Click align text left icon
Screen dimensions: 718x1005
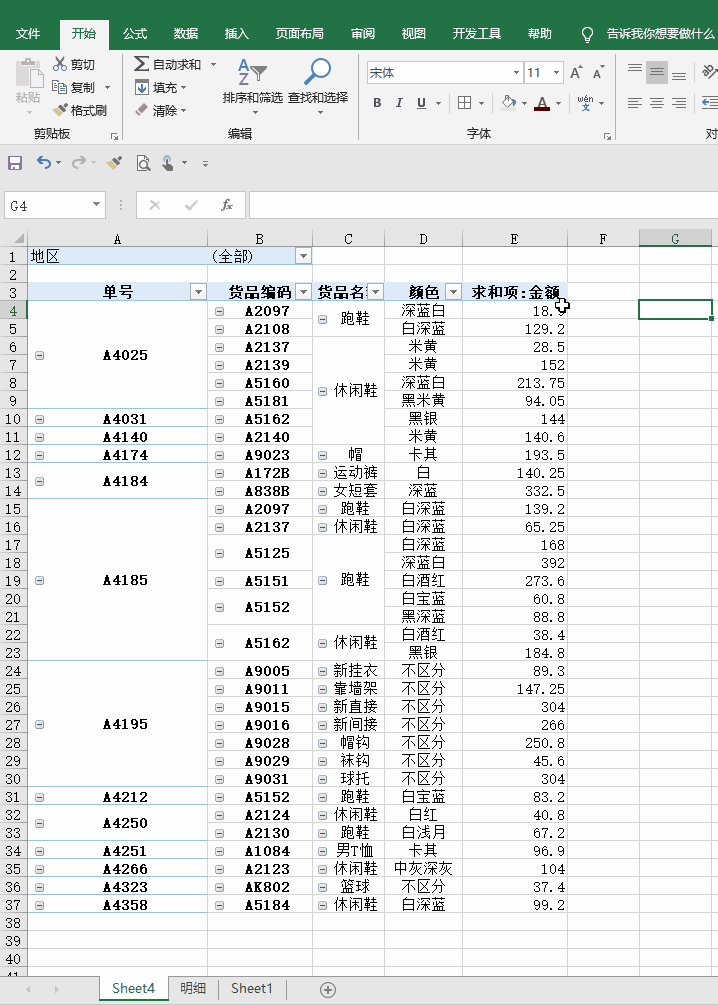pos(635,103)
